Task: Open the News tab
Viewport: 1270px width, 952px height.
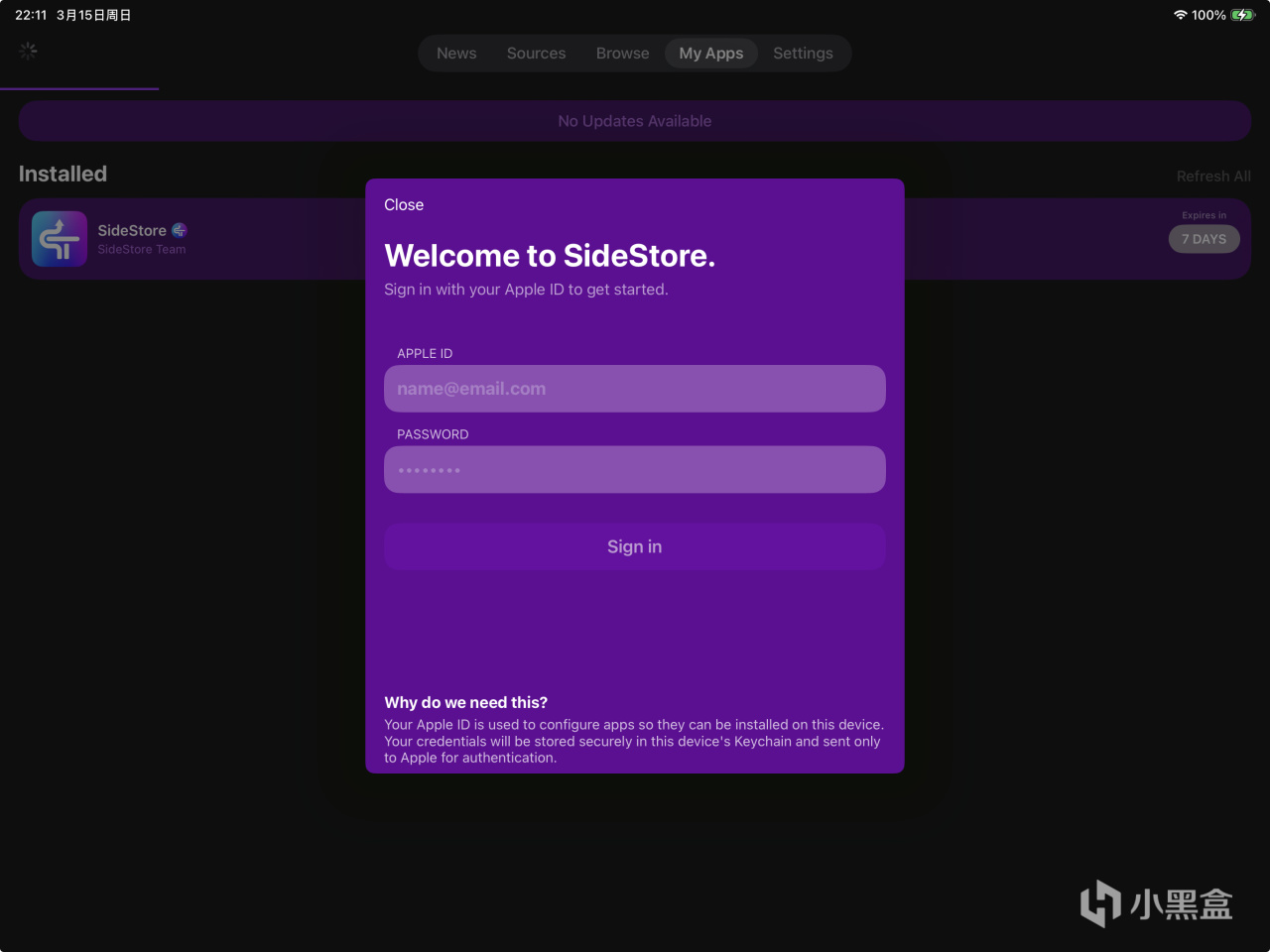Action: (x=456, y=54)
